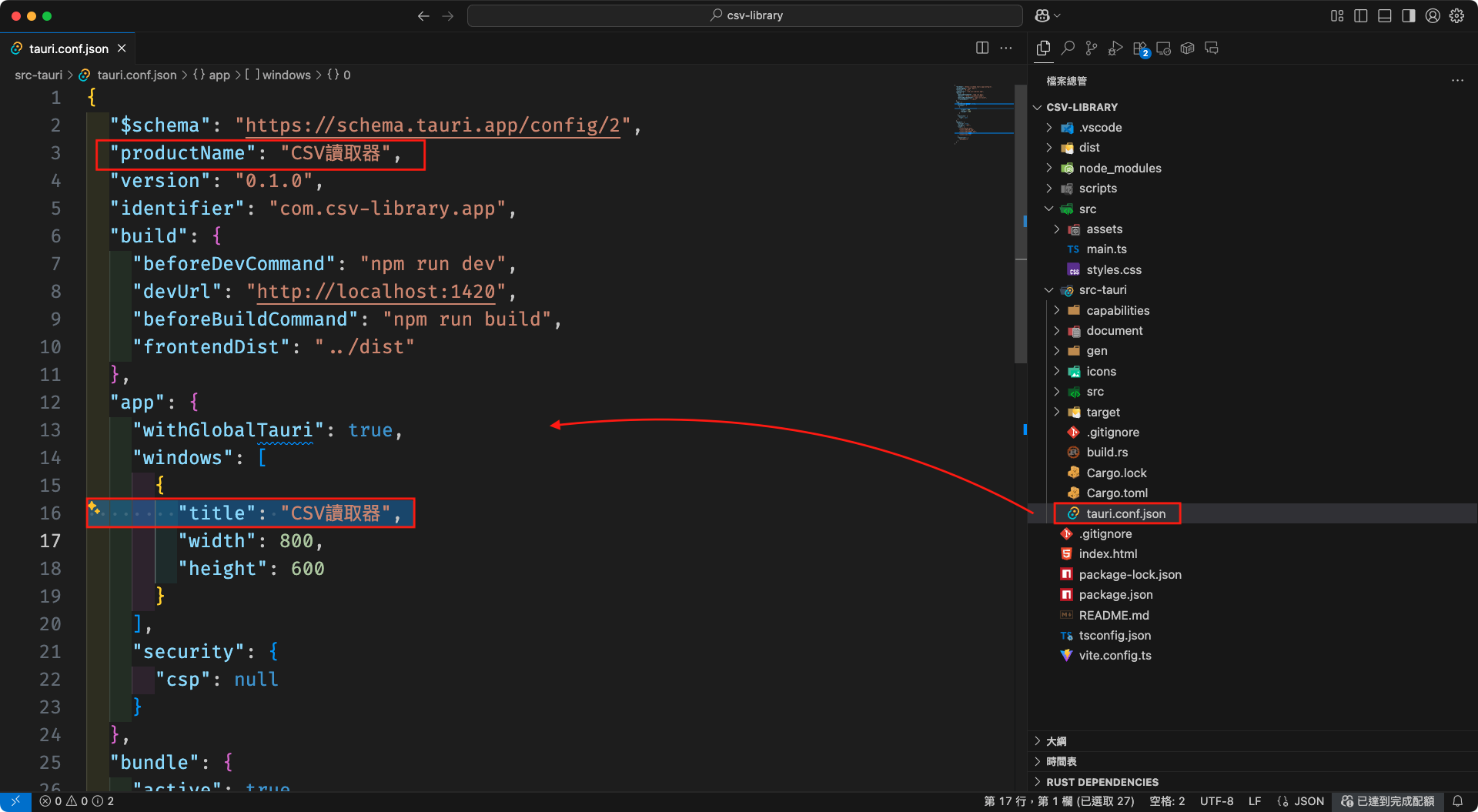The image size is (1478, 812).
Task: Collapse the CSV-LIBRARY root section
Action: [1082, 107]
